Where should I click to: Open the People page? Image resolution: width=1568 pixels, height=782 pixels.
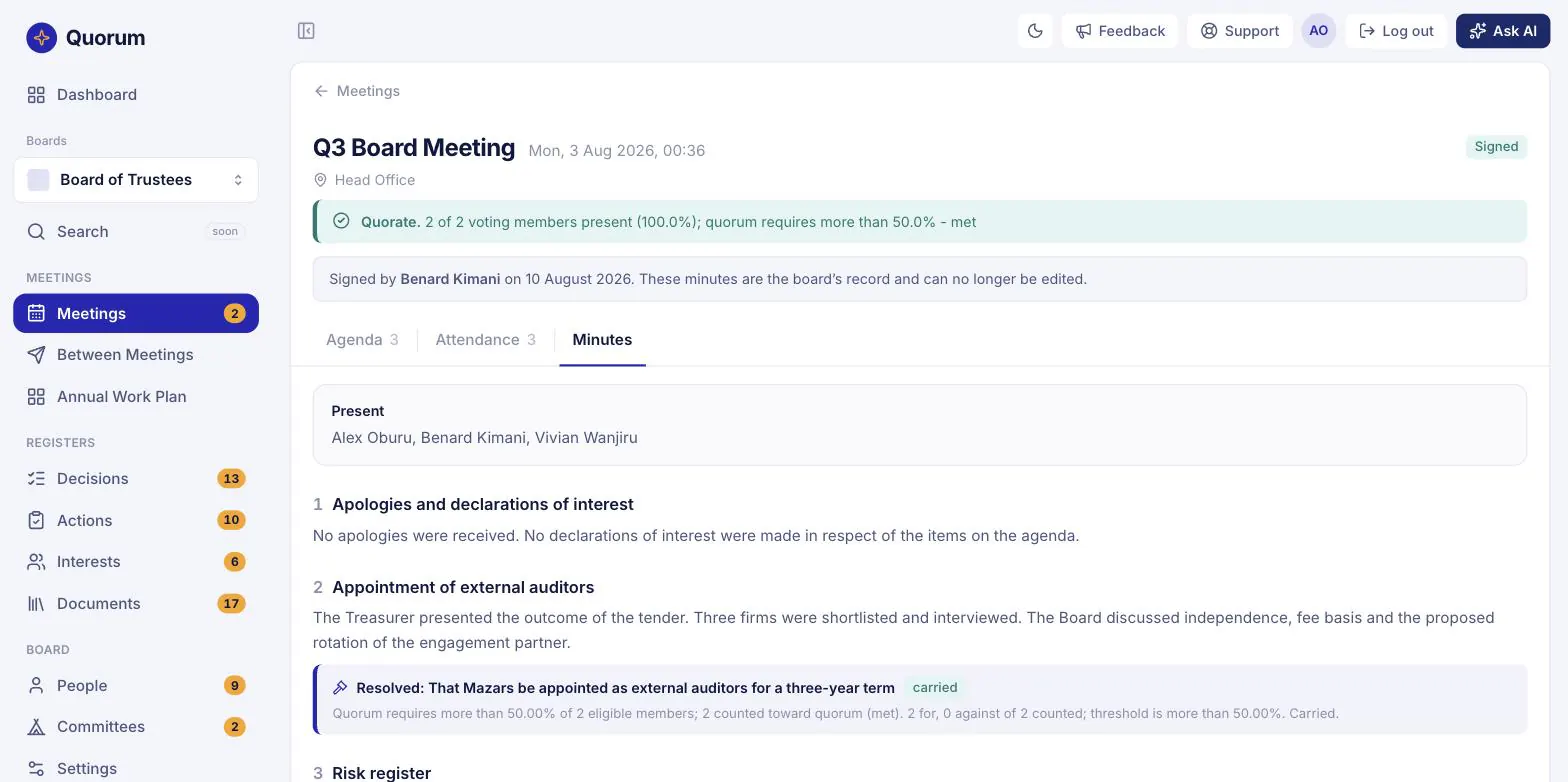coord(136,686)
